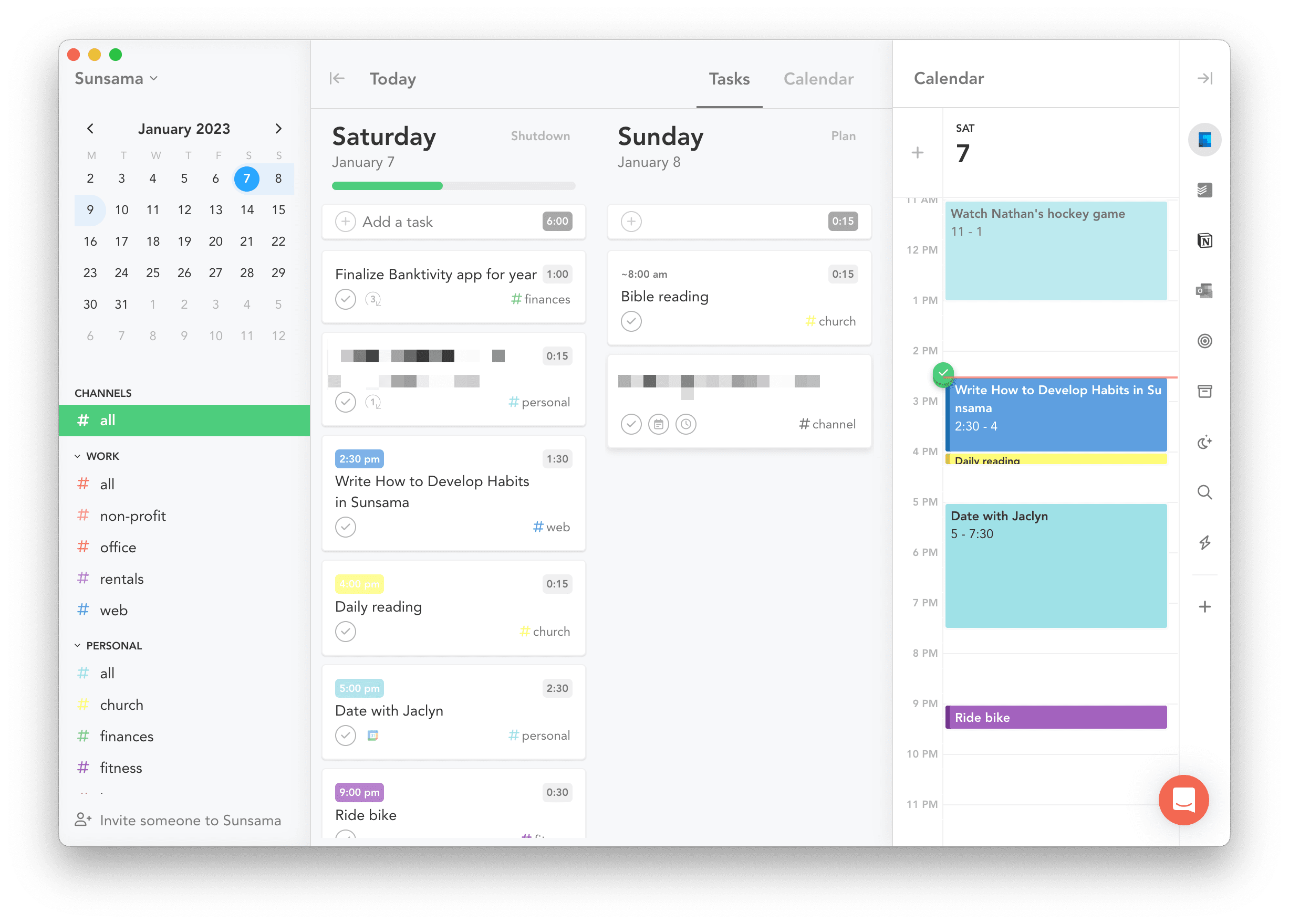
Task: Open the Outlook integration icon
Action: point(1204,291)
